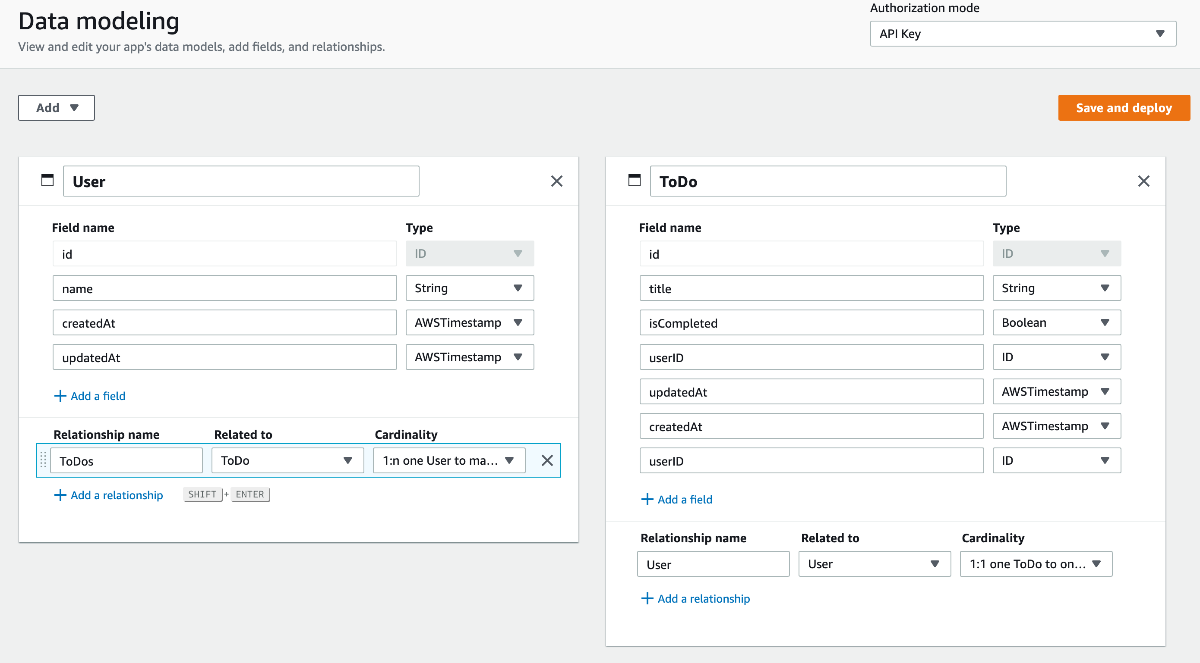
Task: Open the Add dropdown menu
Action: [56, 108]
